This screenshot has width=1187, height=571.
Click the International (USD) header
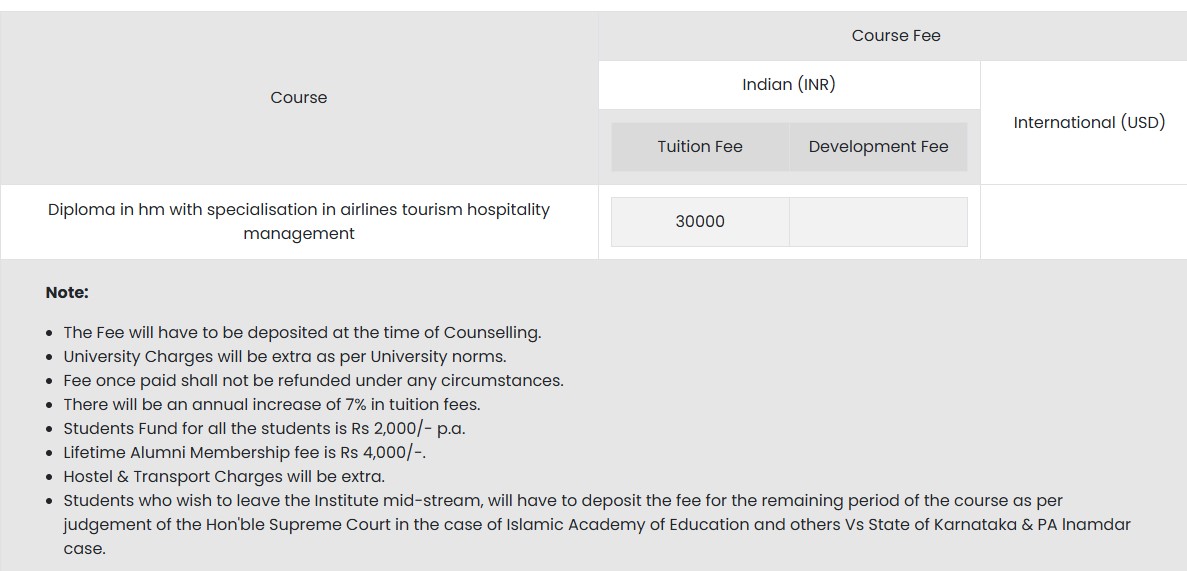[1089, 122]
